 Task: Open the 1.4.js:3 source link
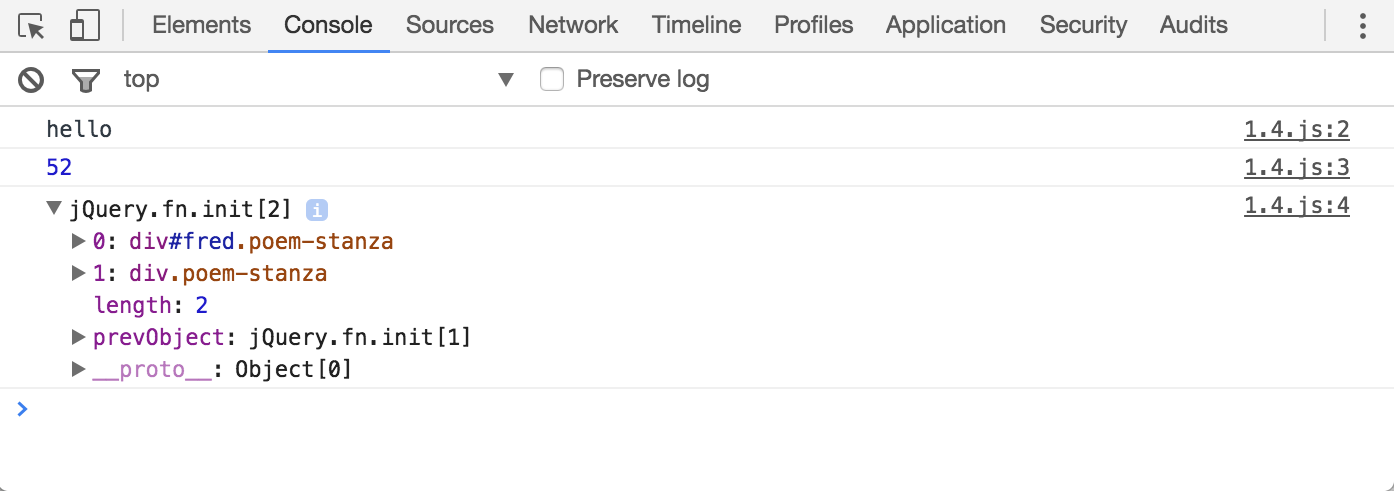(1297, 167)
